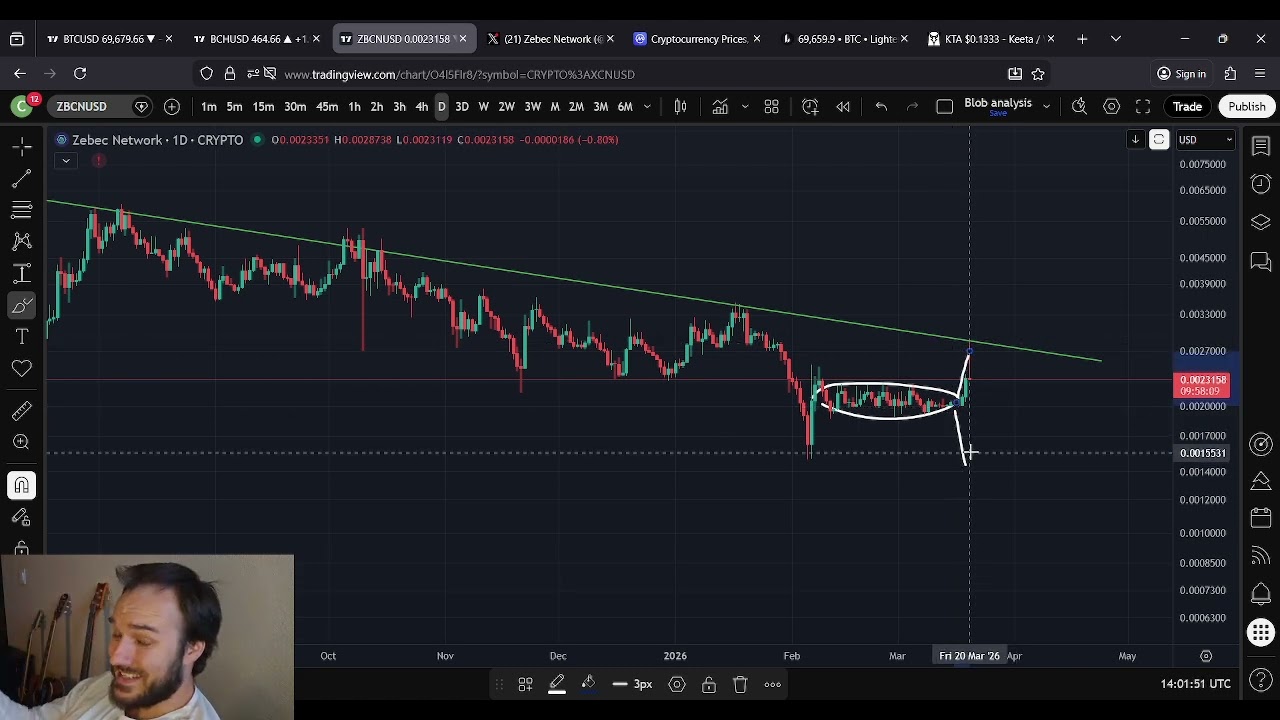This screenshot has height=720, width=1280.
Task: Select the 3D timeframe
Action: (x=462, y=106)
